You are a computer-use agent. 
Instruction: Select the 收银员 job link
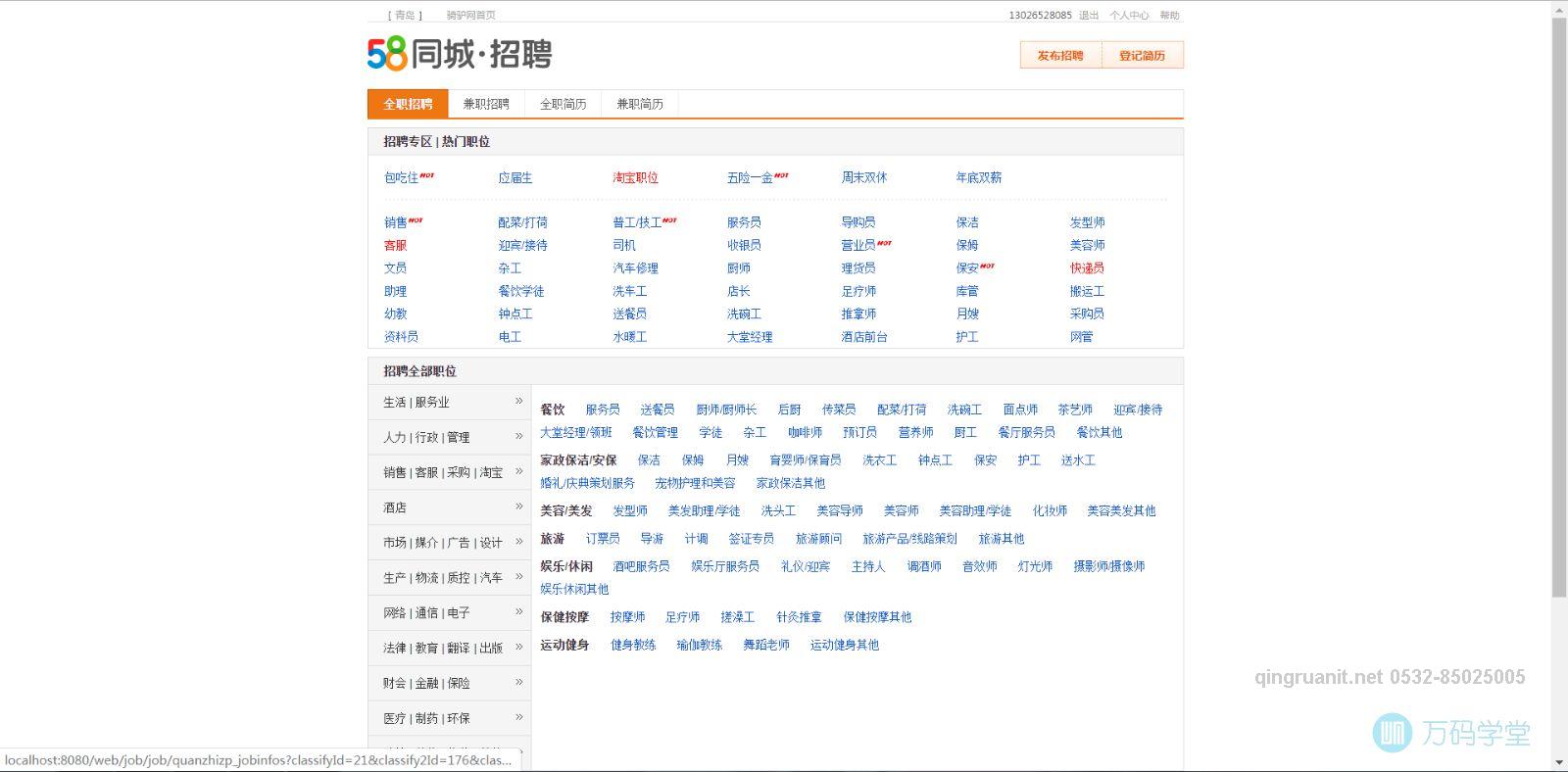tap(744, 246)
